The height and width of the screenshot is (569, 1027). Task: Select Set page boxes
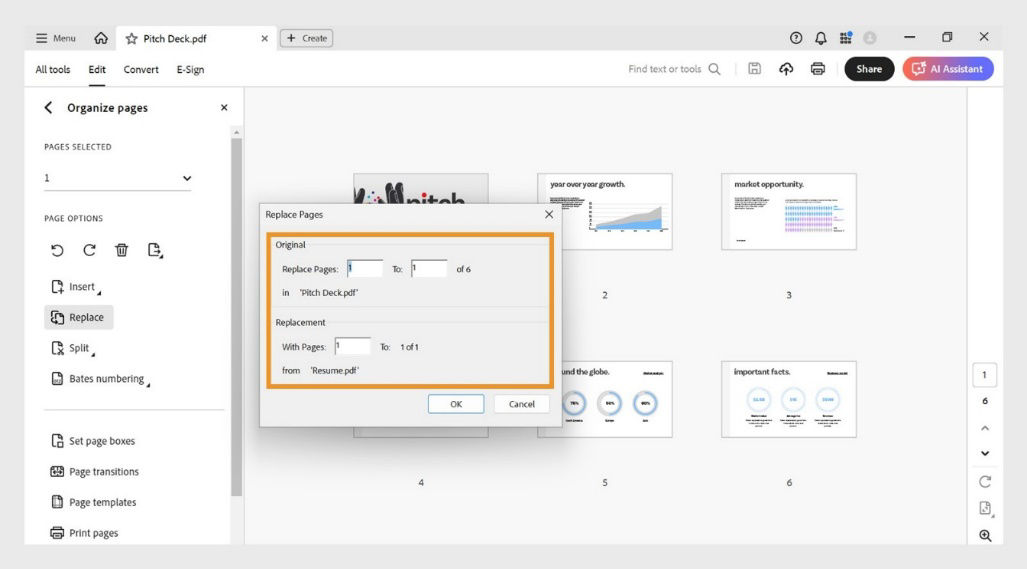pos(92,441)
